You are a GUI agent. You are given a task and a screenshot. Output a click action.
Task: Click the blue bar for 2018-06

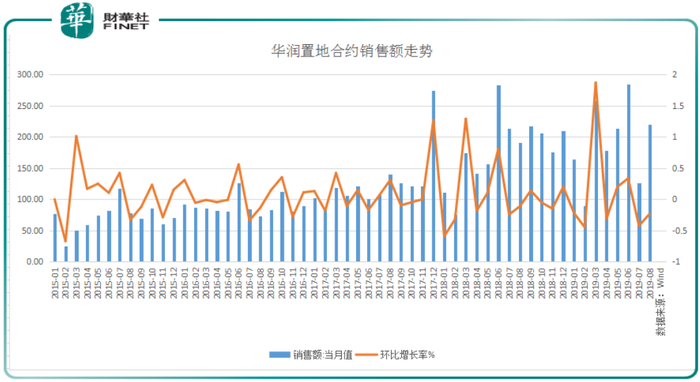point(499,174)
